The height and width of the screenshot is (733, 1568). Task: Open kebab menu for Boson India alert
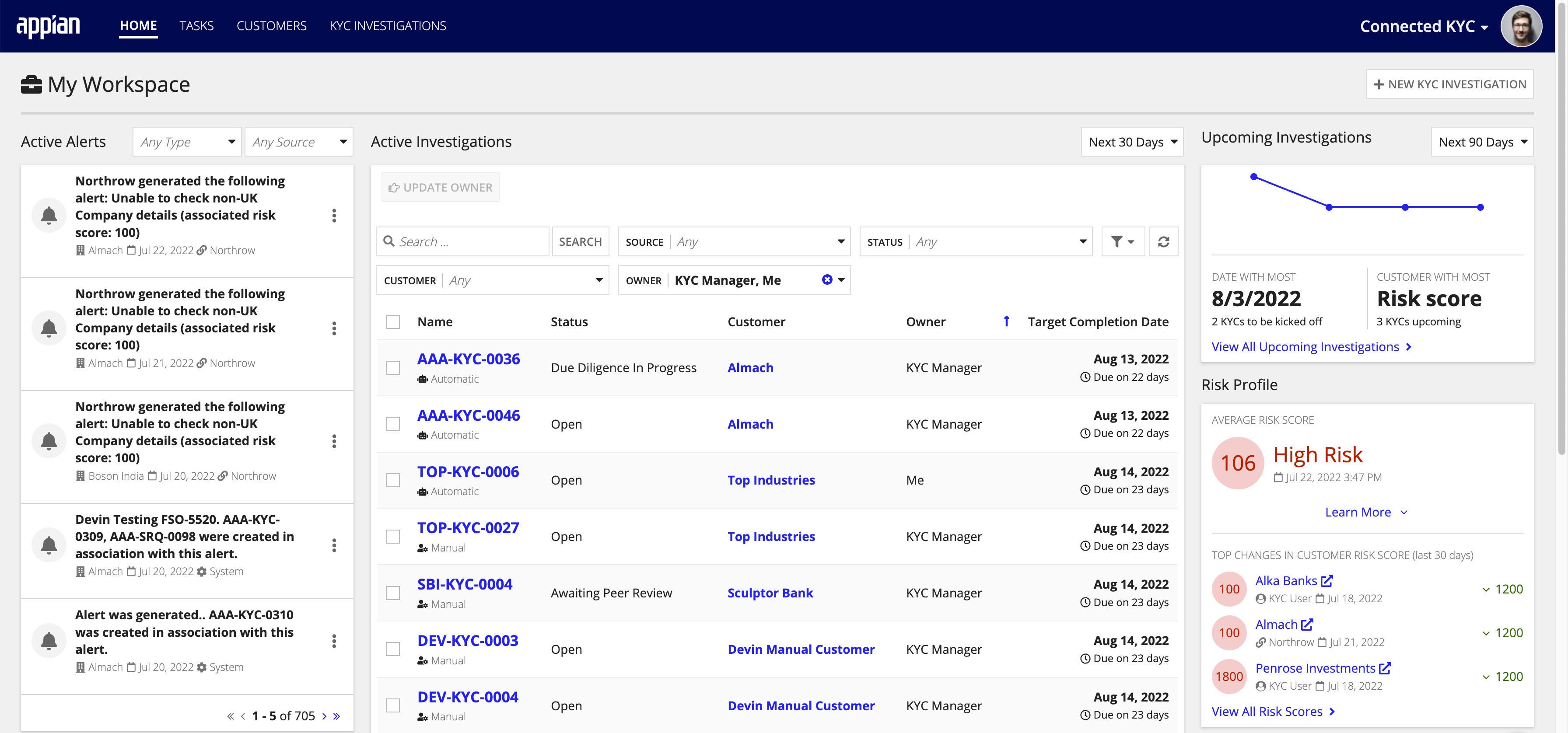click(x=333, y=441)
